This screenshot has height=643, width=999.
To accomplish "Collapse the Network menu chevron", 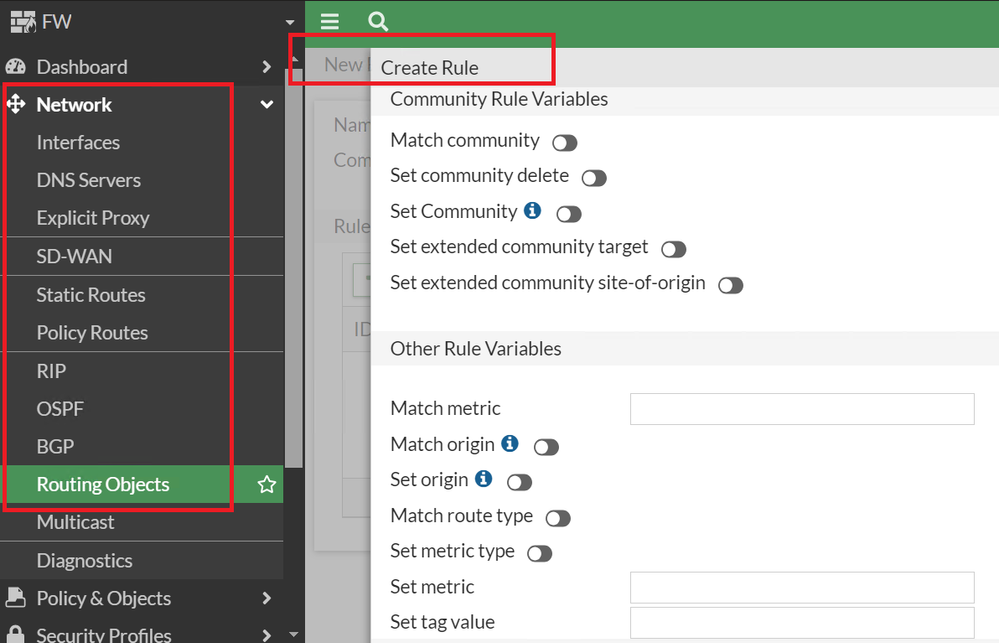I will [x=267, y=105].
